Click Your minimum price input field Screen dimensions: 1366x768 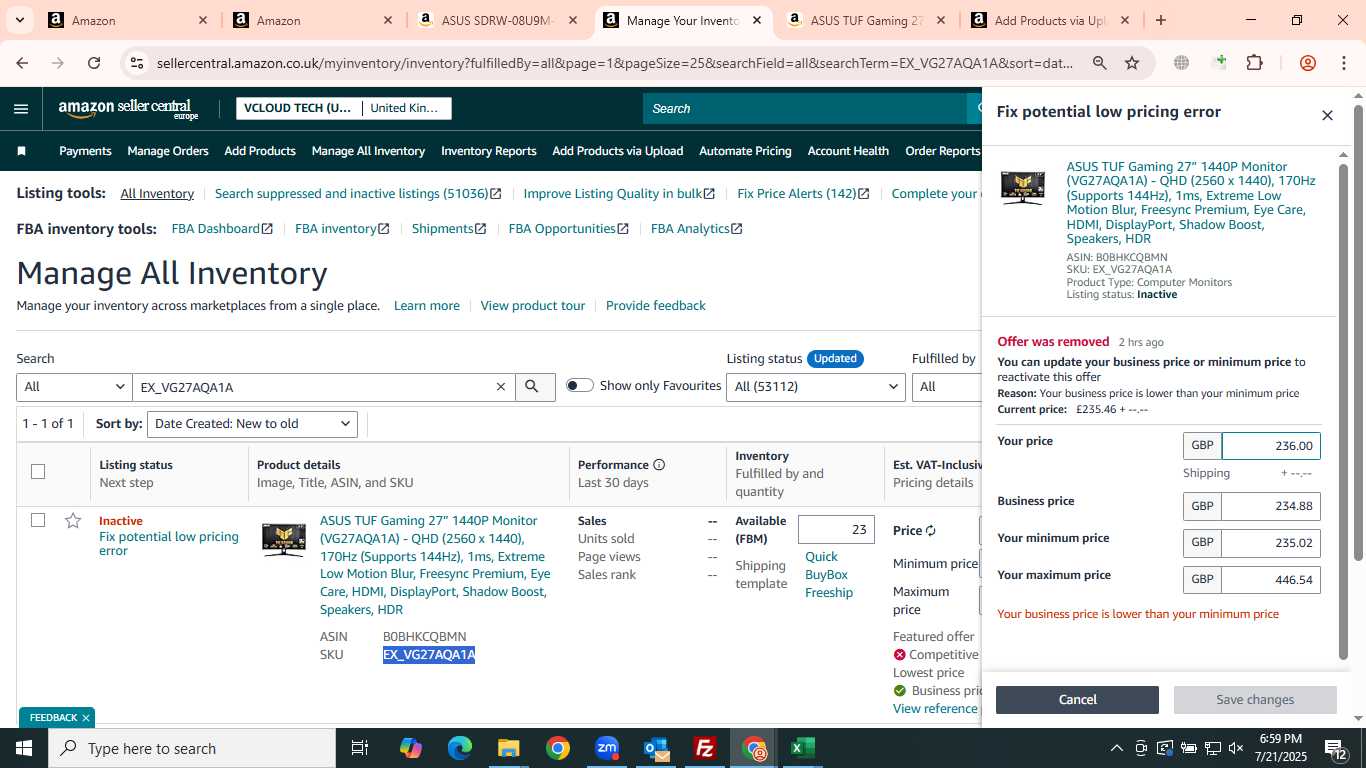(x=1271, y=544)
